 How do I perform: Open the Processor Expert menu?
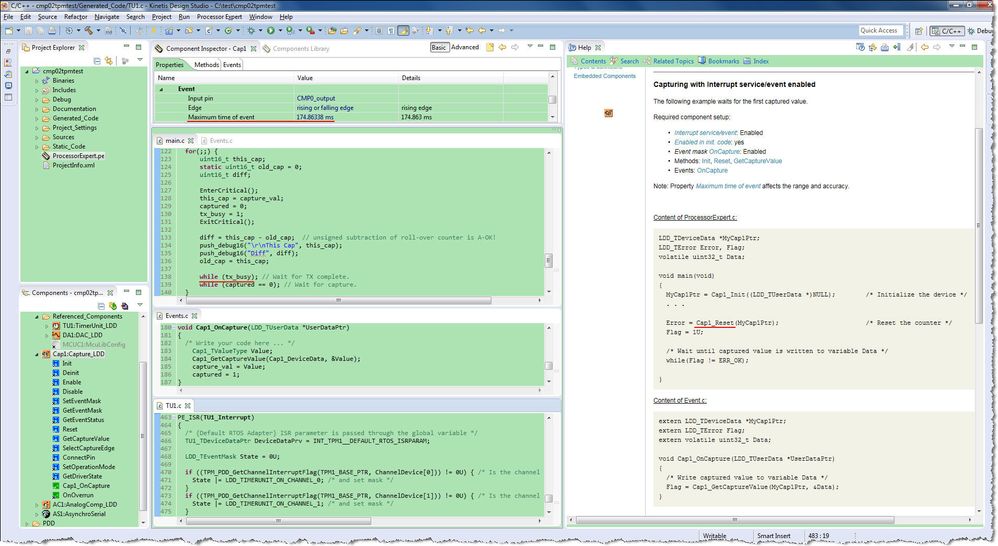(219, 17)
